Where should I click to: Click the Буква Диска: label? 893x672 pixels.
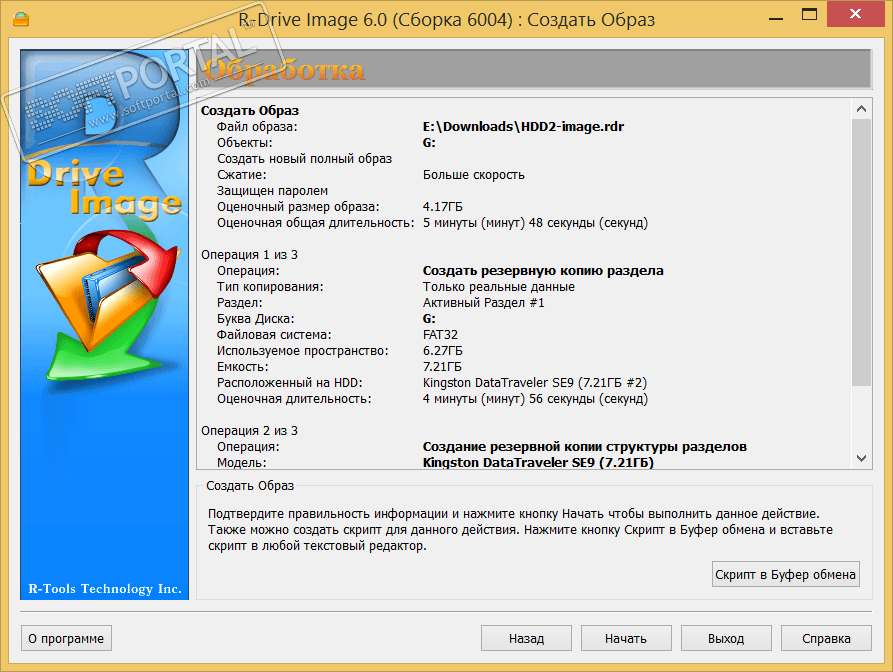256,319
